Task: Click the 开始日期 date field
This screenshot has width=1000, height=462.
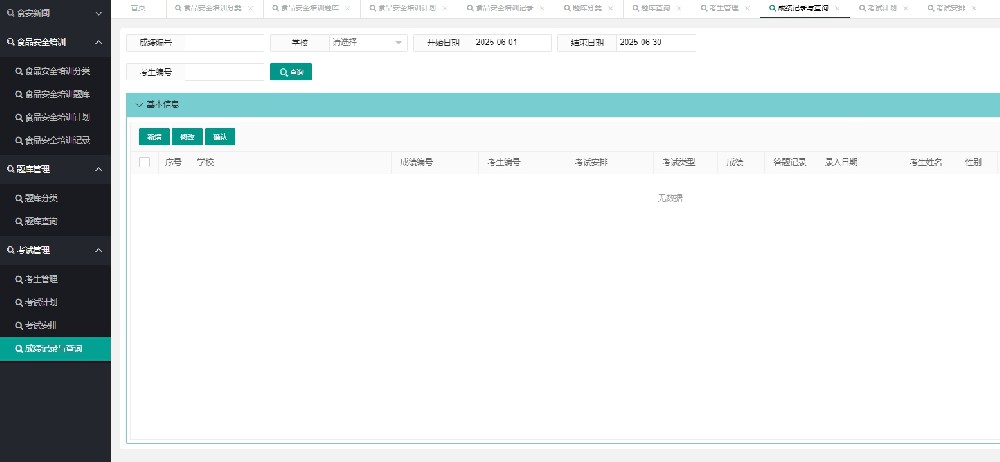Action: pyautogui.click(x=511, y=43)
